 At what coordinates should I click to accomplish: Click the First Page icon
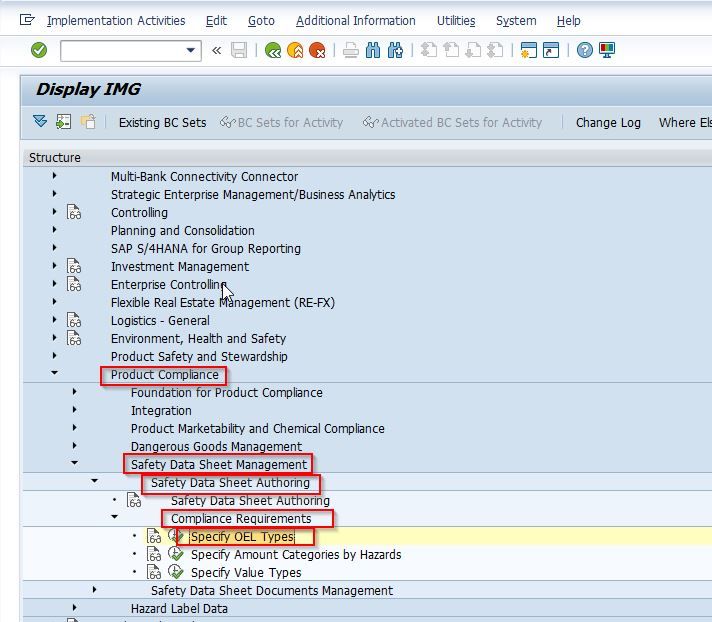click(x=429, y=50)
